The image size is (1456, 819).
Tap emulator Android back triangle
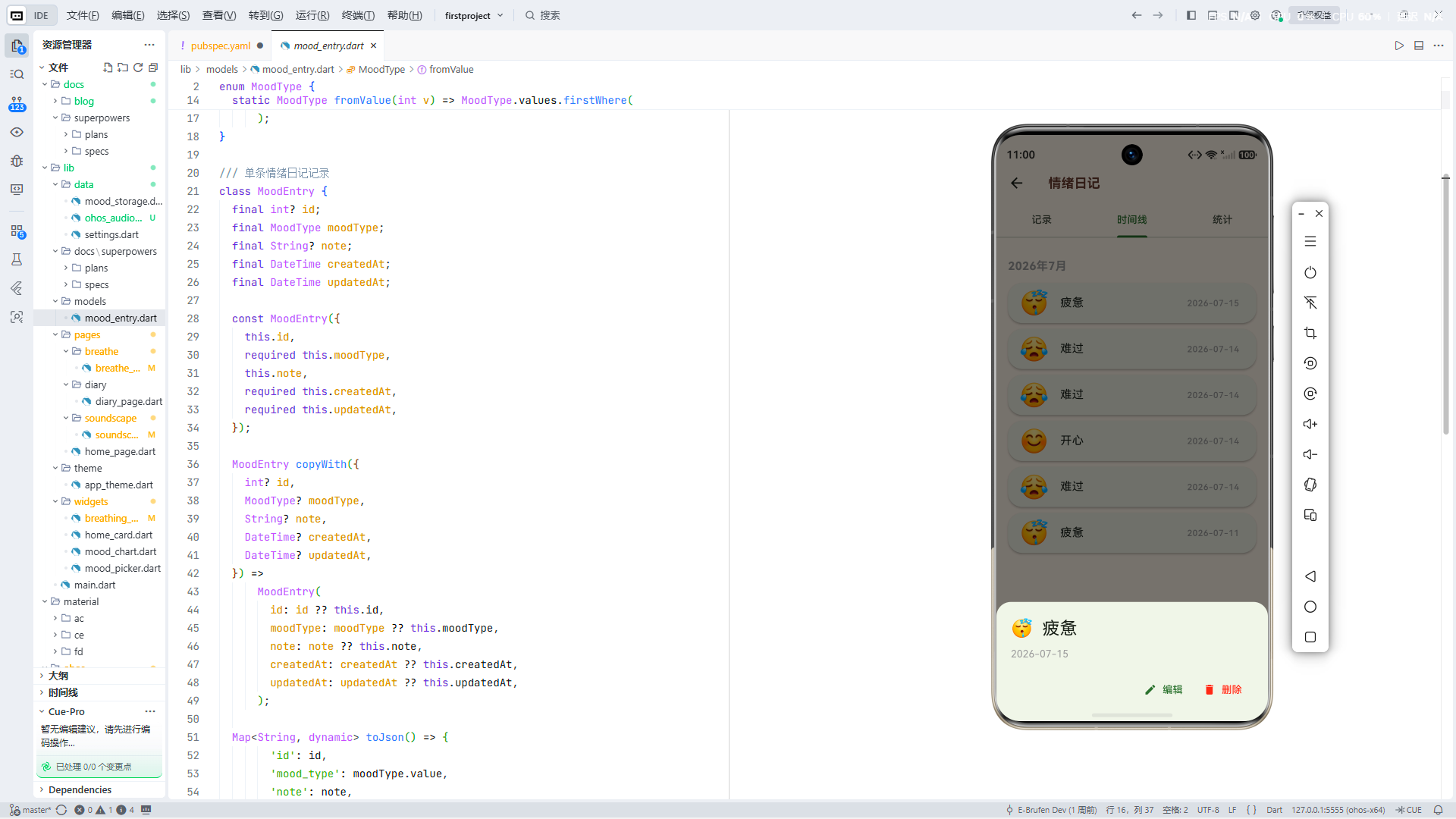[1310, 576]
